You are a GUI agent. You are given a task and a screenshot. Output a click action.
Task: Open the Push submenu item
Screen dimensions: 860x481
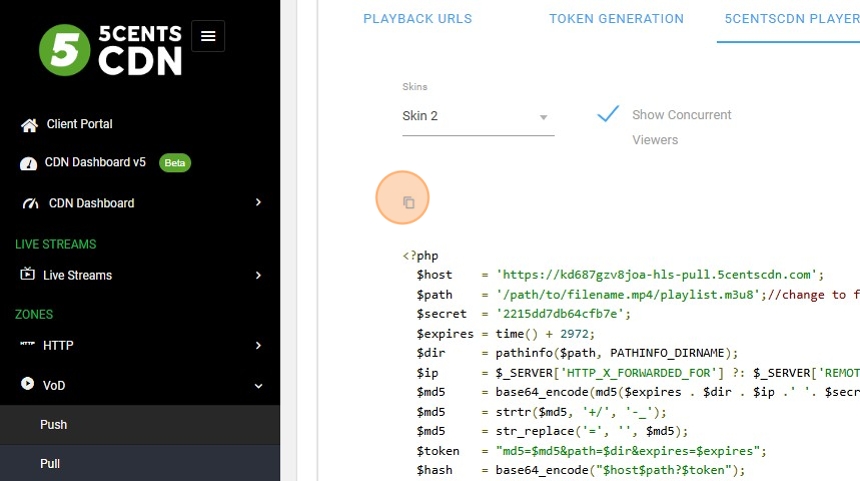tap(140, 425)
